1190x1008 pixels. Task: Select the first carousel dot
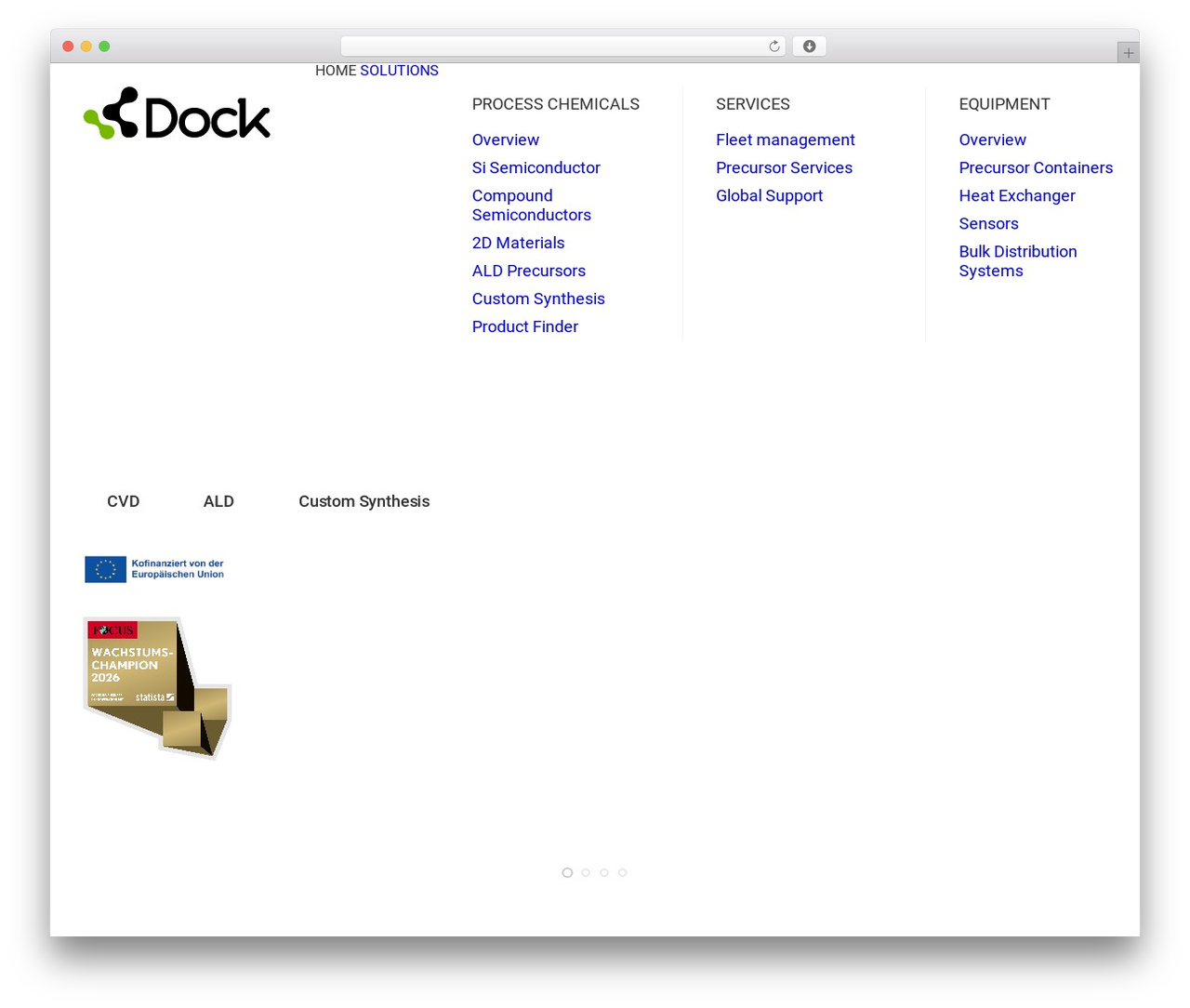[567, 872]
